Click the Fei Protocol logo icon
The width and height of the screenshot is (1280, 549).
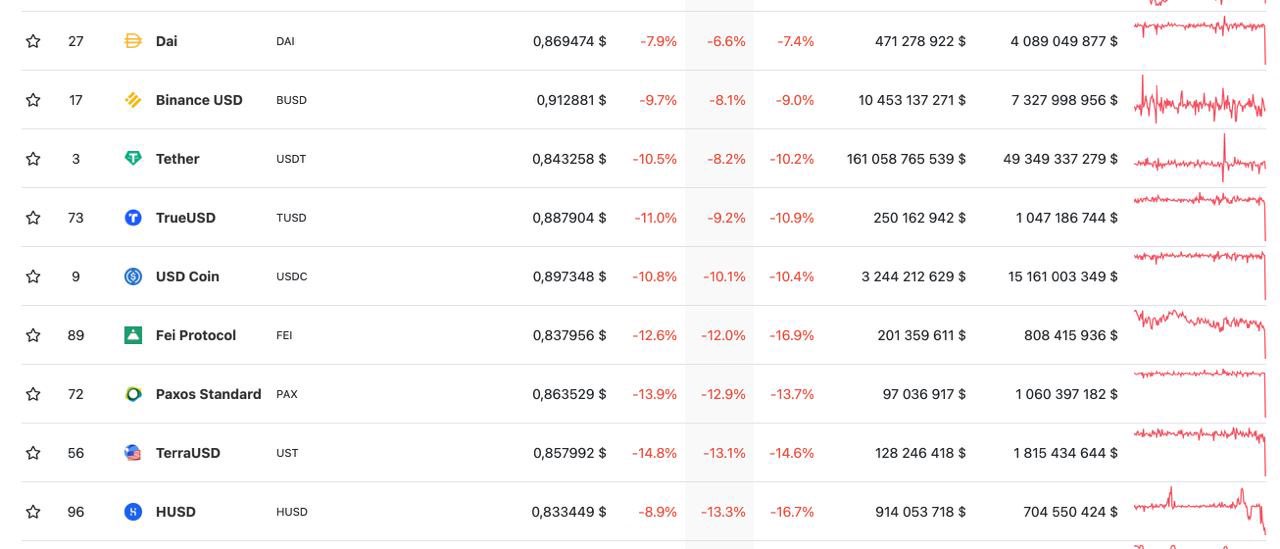coord(133,335)
